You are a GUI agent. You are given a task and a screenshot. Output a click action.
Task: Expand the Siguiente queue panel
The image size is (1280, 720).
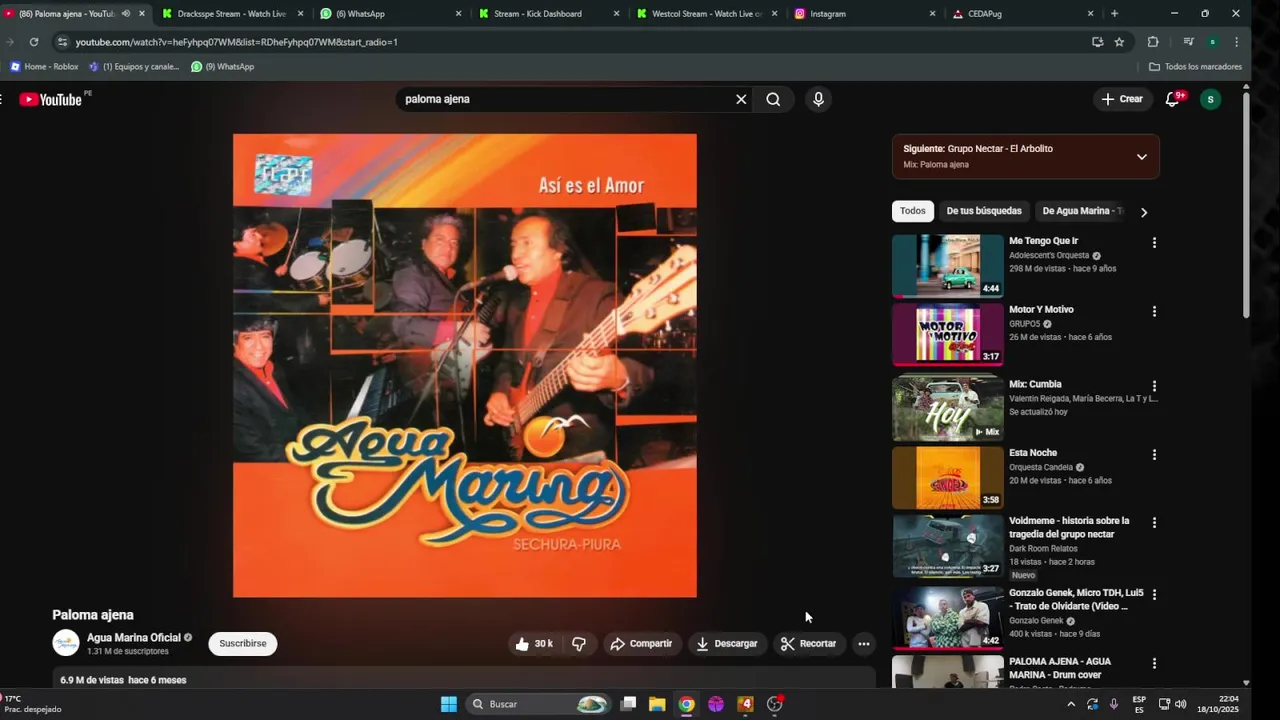pyautogui.click(x=1141, y=157)
